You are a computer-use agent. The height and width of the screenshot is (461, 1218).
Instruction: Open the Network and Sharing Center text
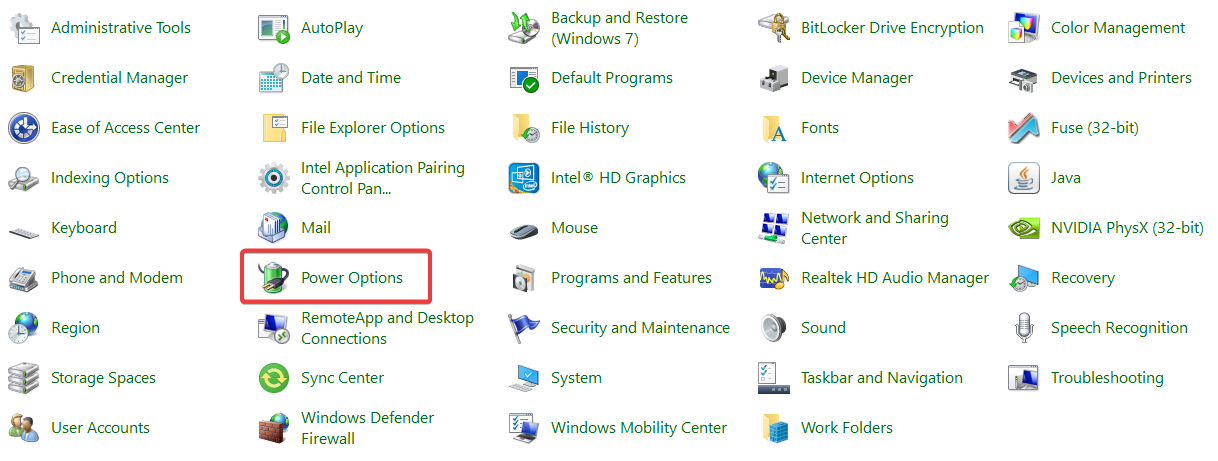pos(875,228)
